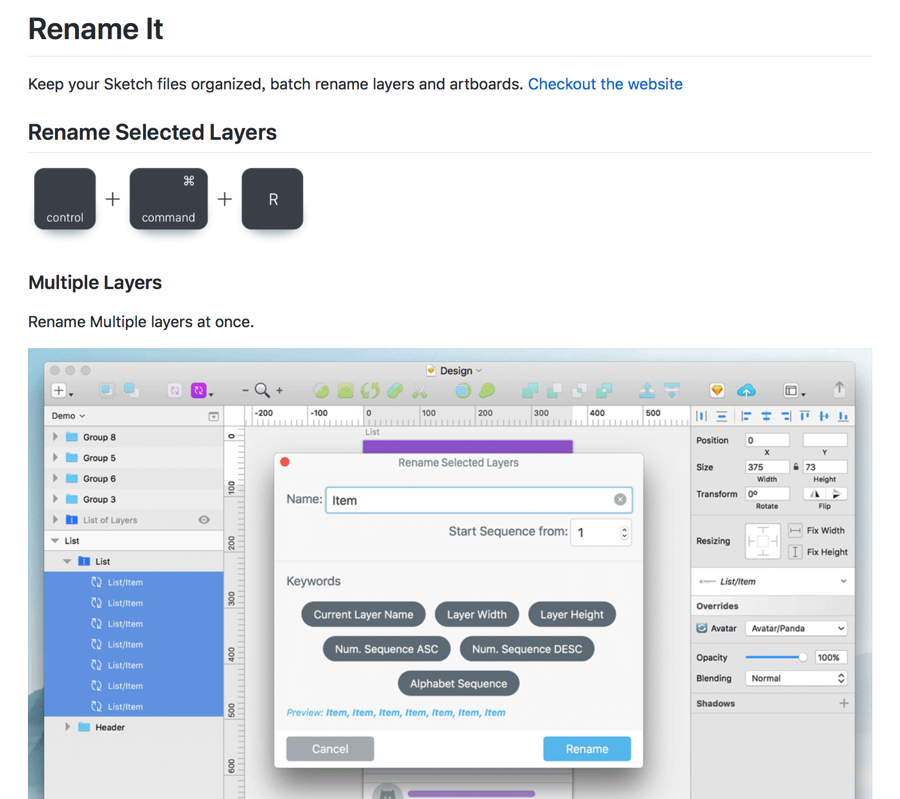Image resolution: width=900 pixels, height=799 pixels.
Task: Click the Mask tool icon
Action: coord(463,391)
